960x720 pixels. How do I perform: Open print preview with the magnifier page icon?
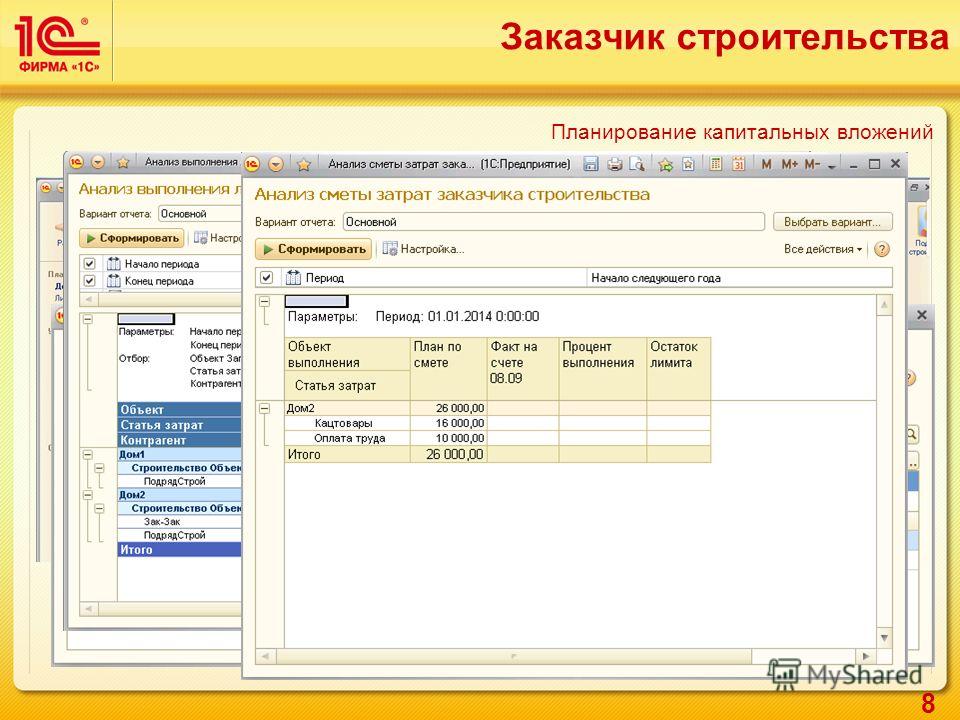coord(637,164)
